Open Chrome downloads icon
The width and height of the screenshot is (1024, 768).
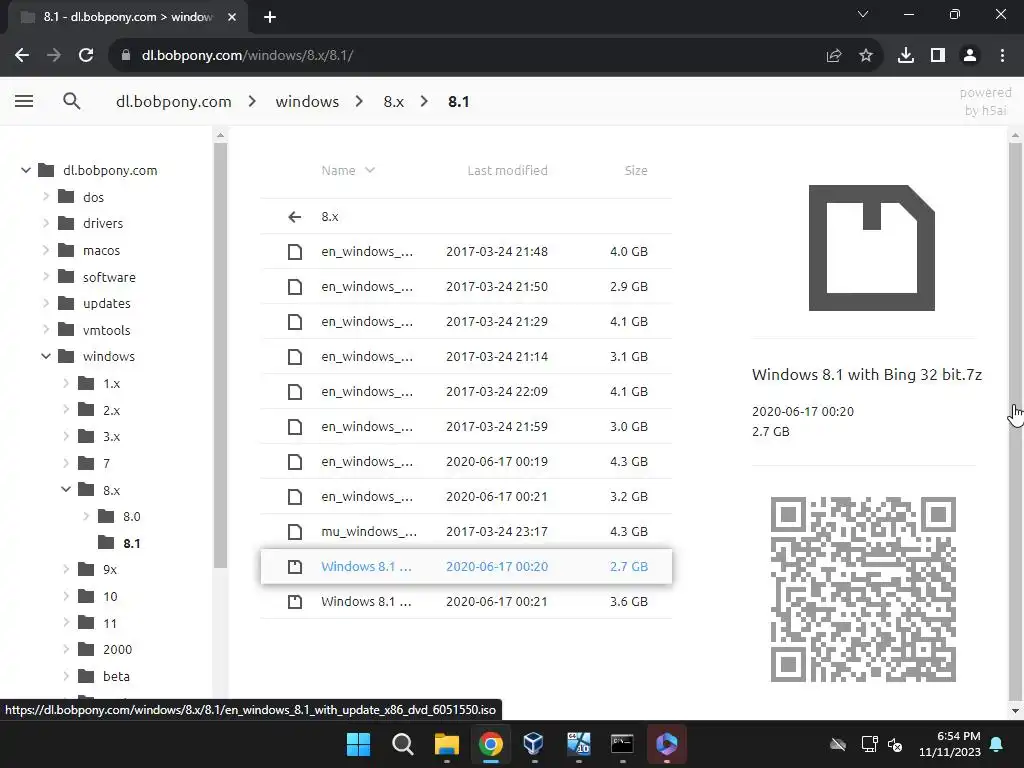(x=906, y=56)
